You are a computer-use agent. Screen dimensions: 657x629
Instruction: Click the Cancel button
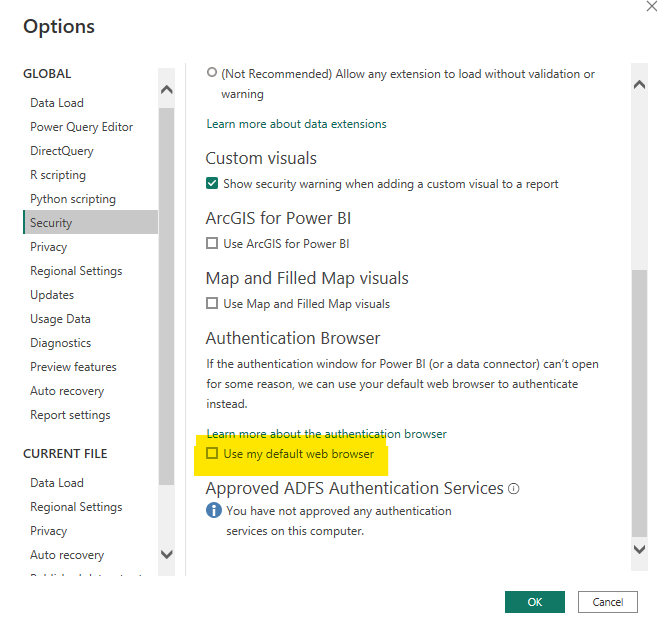[608, 602]
